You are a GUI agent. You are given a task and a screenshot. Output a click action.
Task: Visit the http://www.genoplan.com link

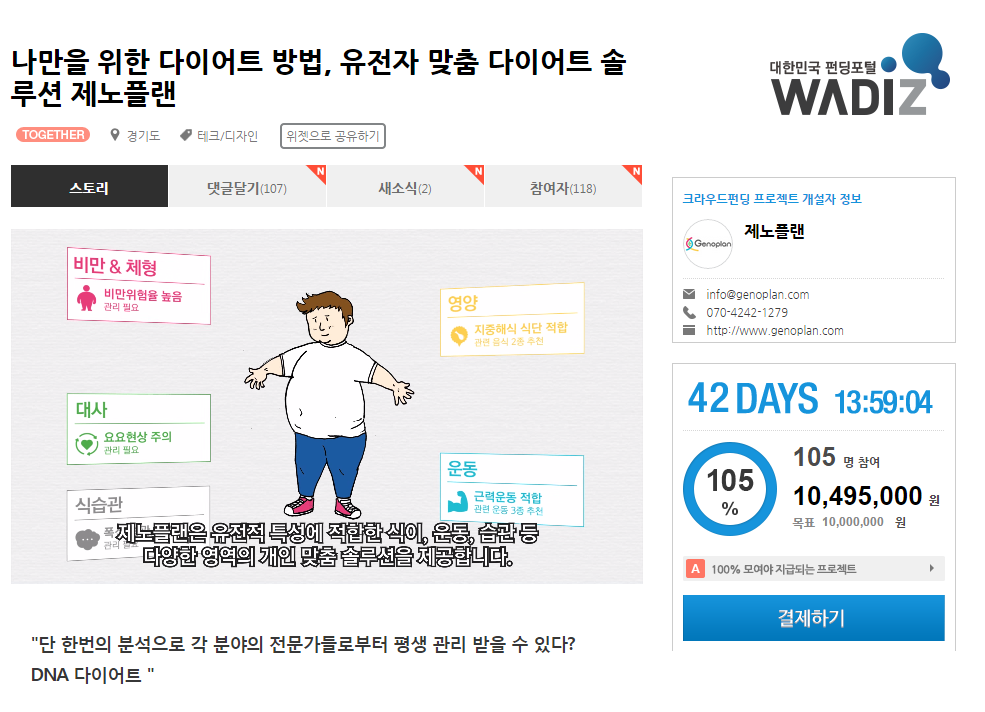775,331
